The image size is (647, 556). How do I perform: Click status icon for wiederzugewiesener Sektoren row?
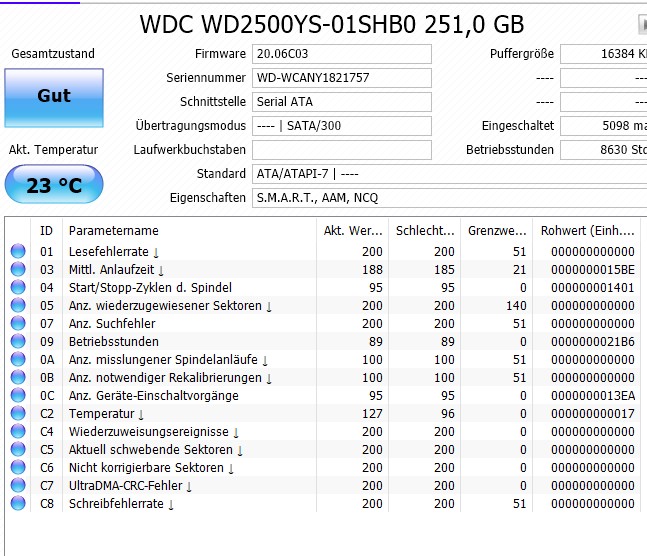coord(18,305)
